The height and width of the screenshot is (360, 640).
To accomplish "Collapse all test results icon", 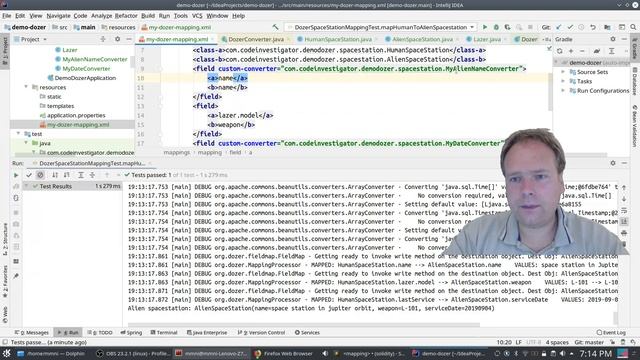I will [x=92, y=175].
